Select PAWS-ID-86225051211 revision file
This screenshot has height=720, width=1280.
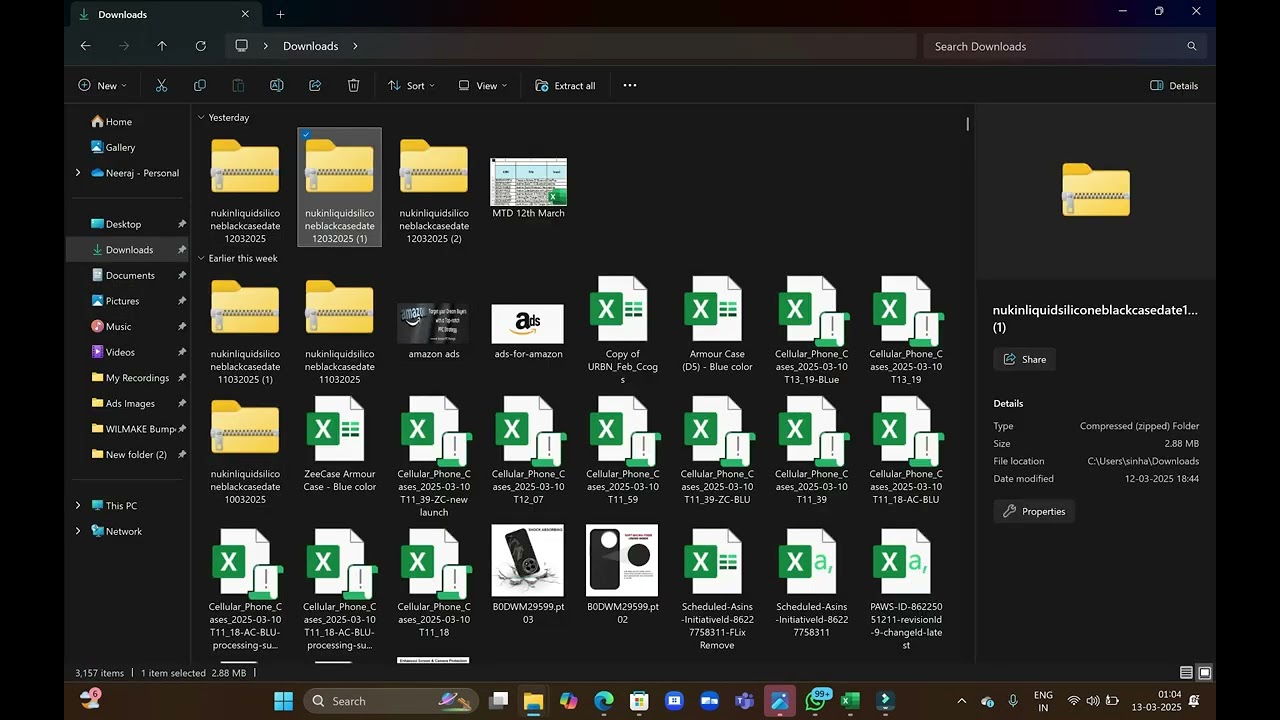906,590
